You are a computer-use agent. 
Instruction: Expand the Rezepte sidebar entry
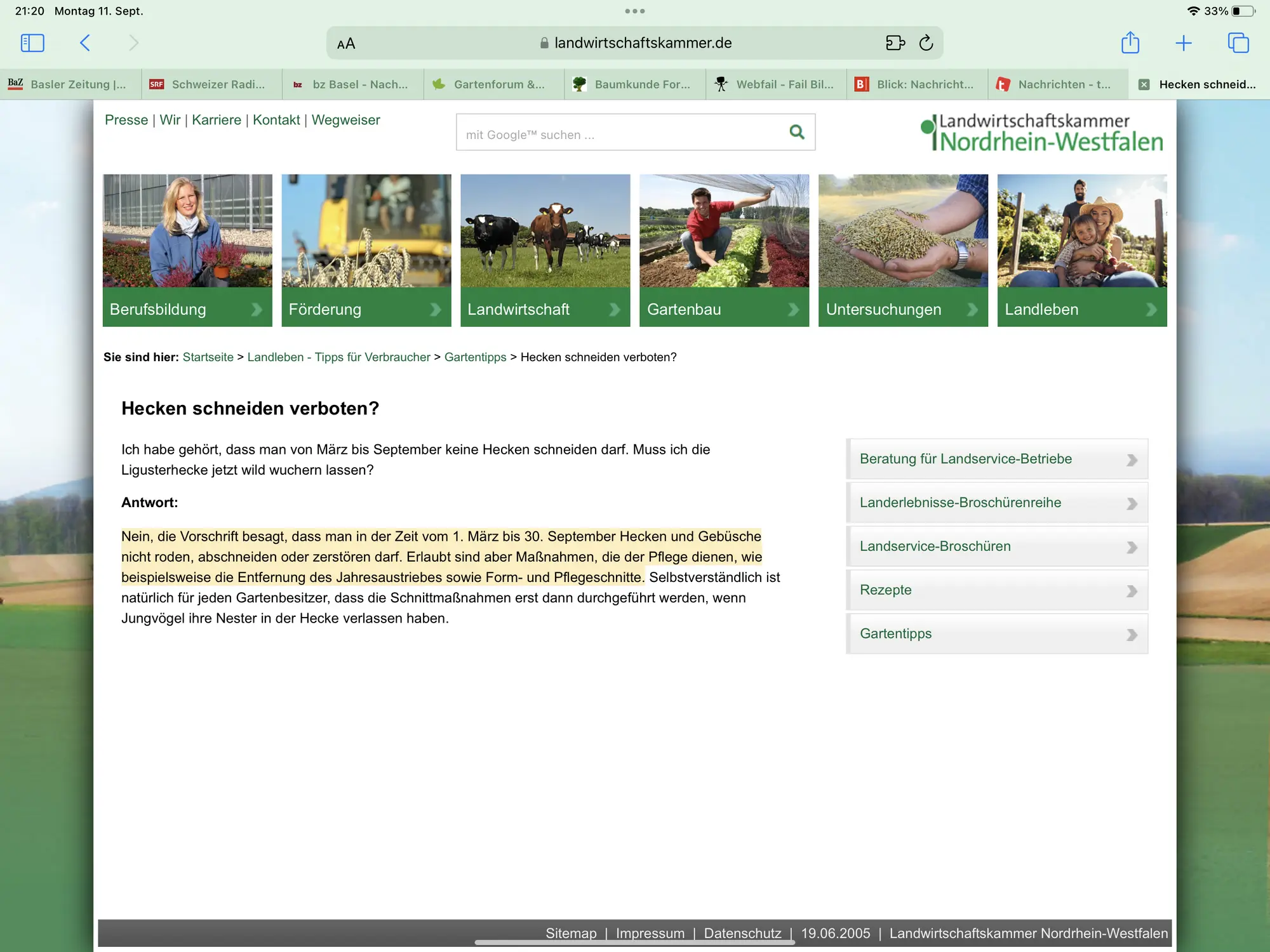pyautogui.click(x=997, y=590)
